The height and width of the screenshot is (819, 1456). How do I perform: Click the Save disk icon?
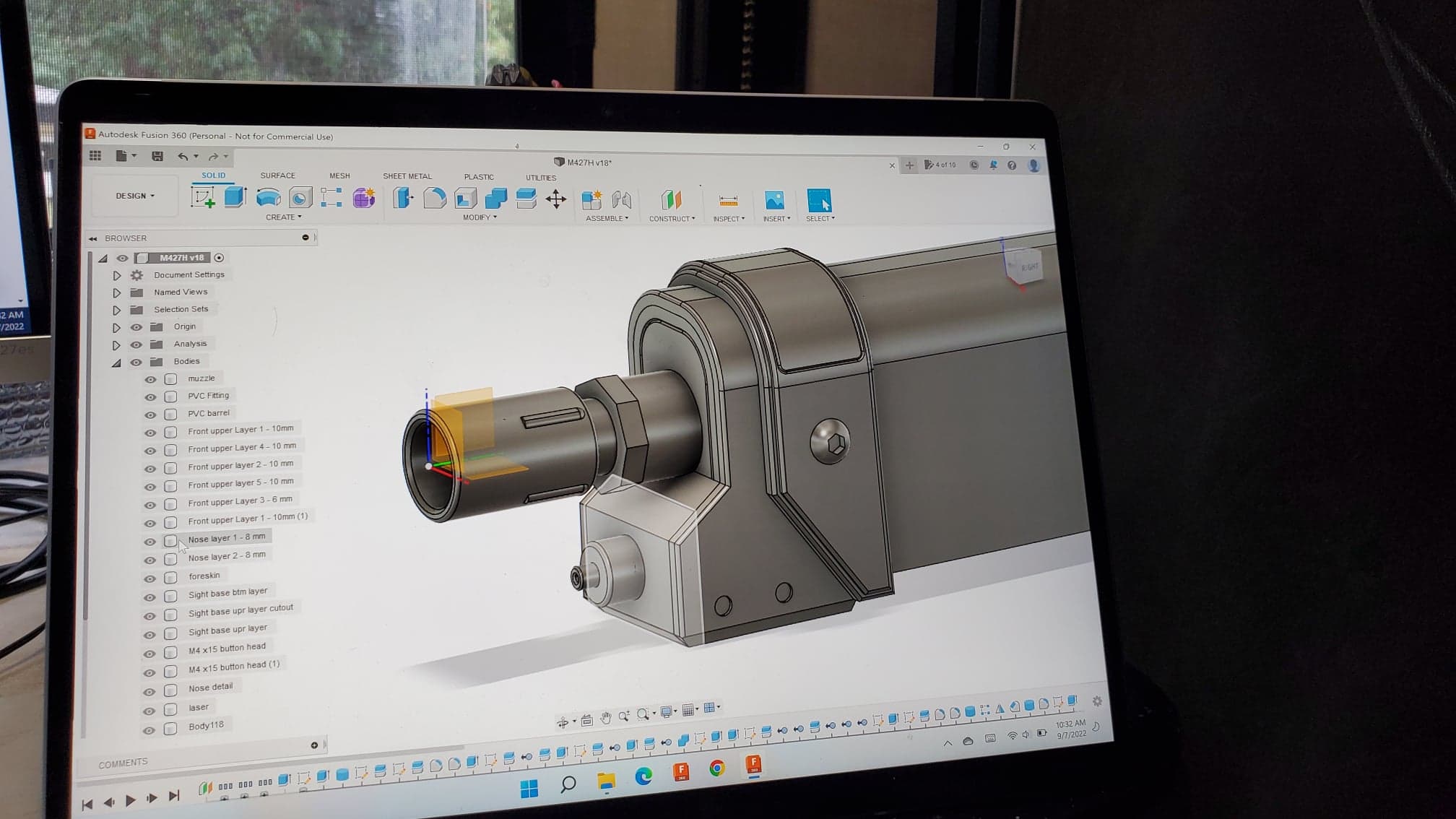157,156
